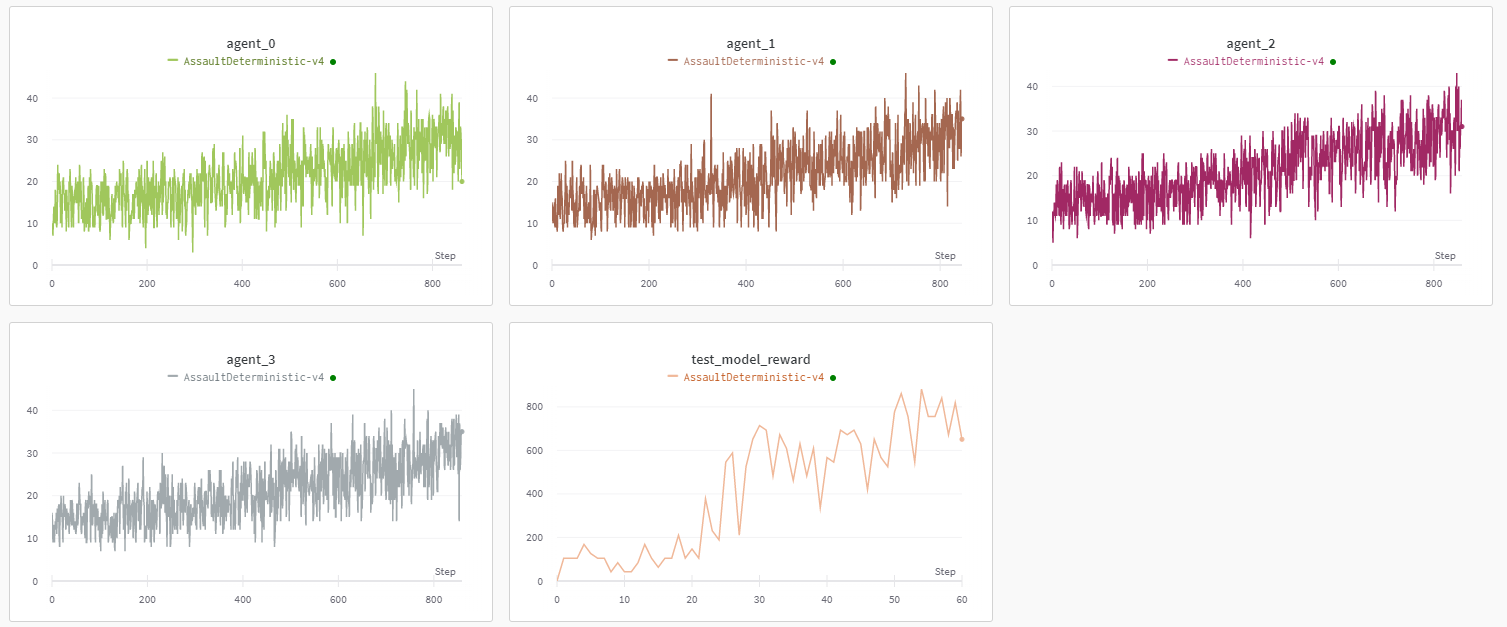Click the Step axis label in test_model_reward chart
Screen dimensions: 1507x627
(x=945, y=572)
